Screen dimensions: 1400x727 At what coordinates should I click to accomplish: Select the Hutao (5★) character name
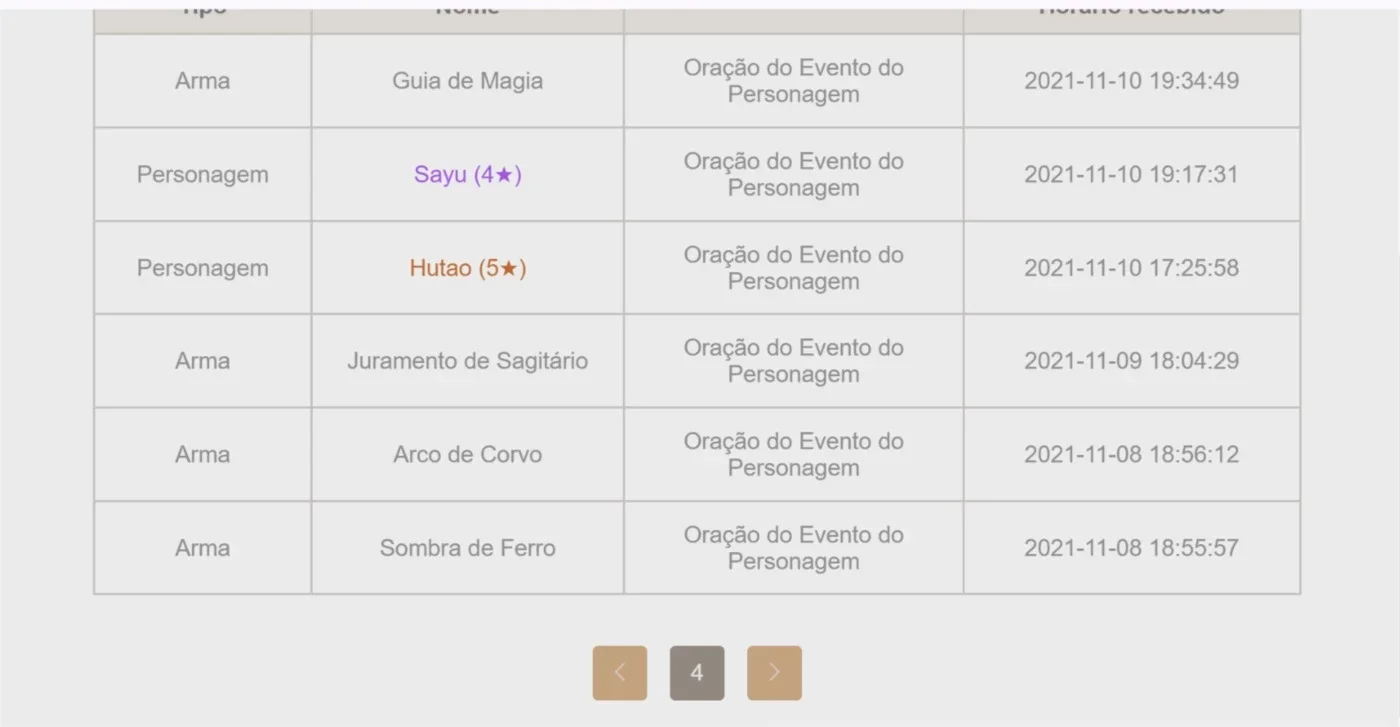[x=468, y=268]
